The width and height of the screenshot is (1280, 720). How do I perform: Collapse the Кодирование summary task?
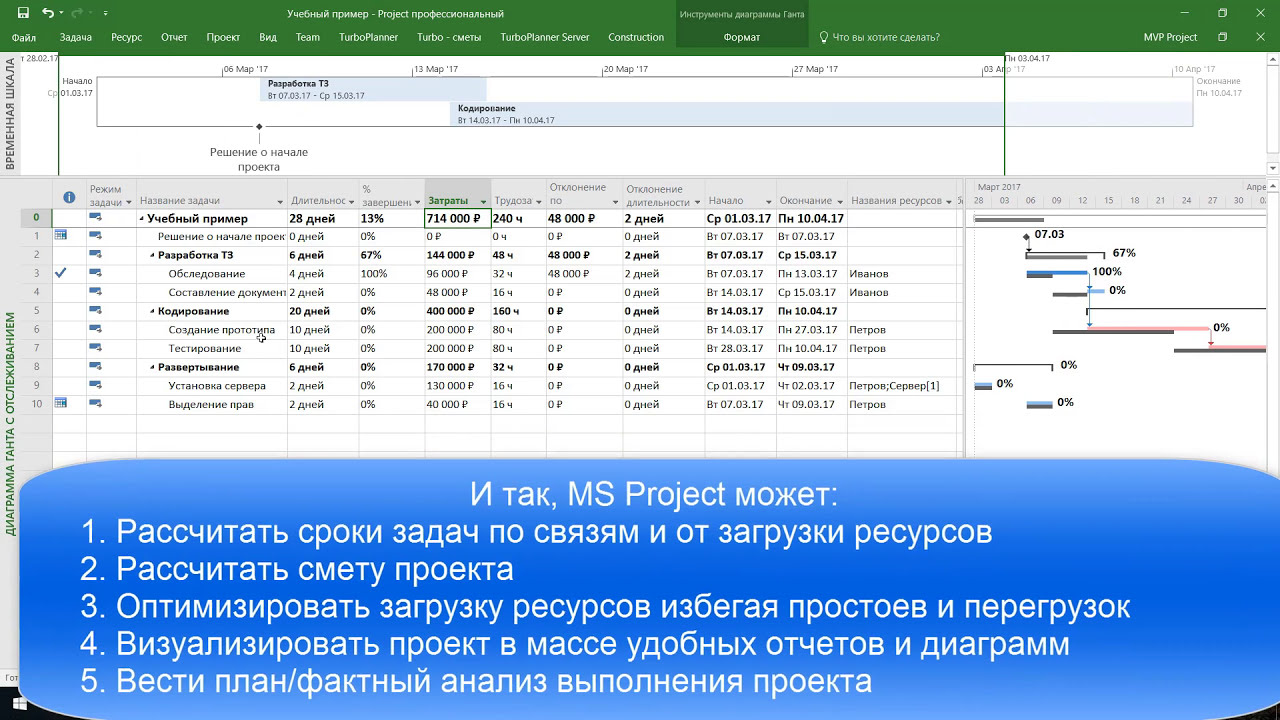[x=152, y=312]
